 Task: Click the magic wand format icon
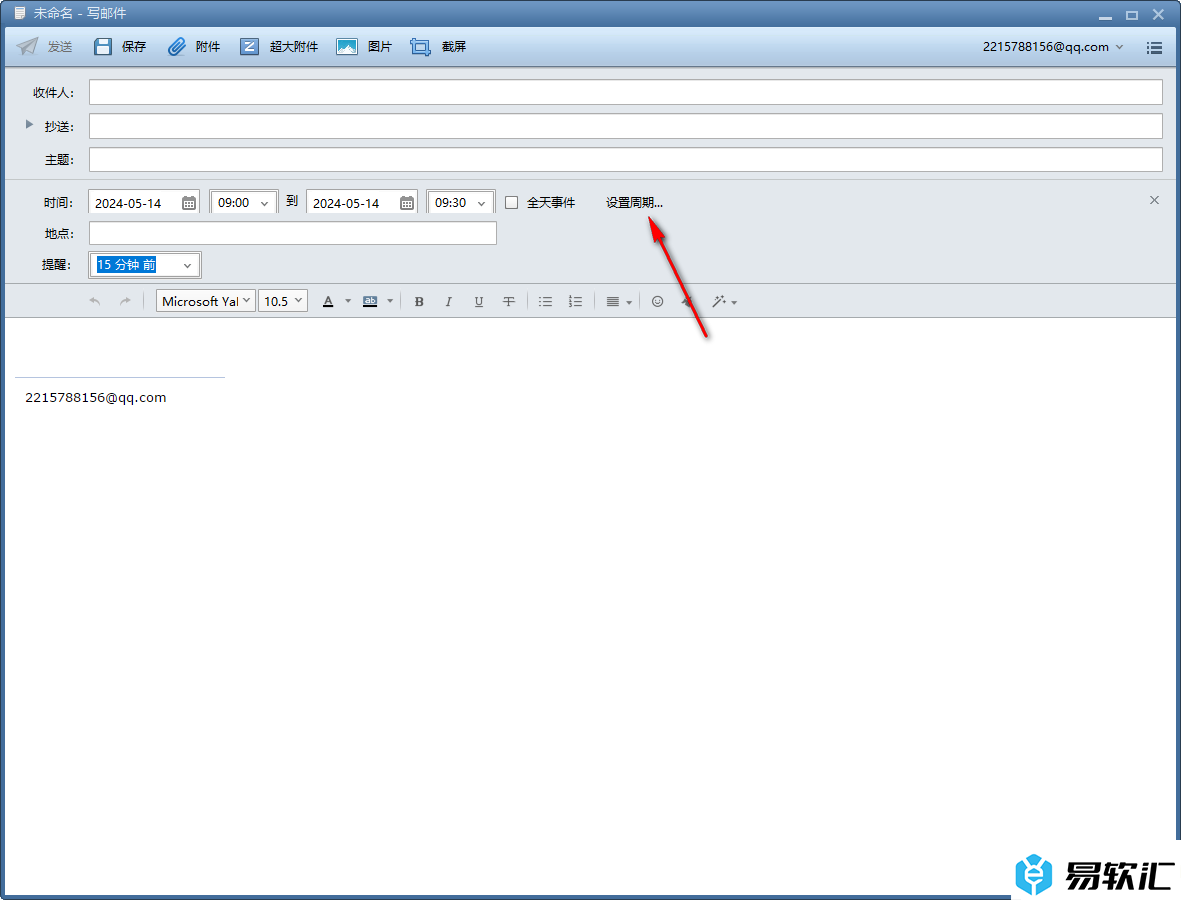pos(719,301)
